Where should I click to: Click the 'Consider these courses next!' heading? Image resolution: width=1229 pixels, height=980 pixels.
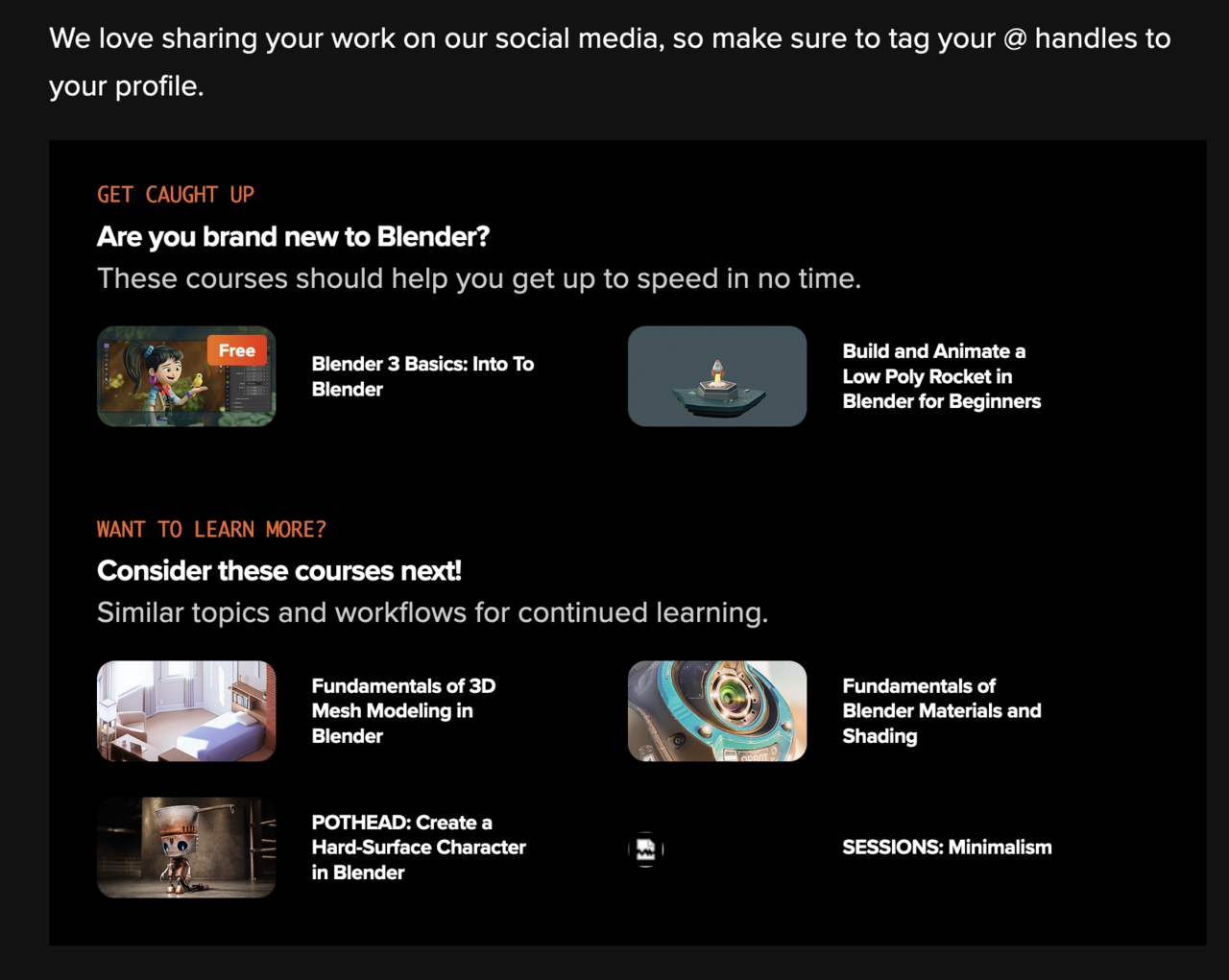point(279,571)
